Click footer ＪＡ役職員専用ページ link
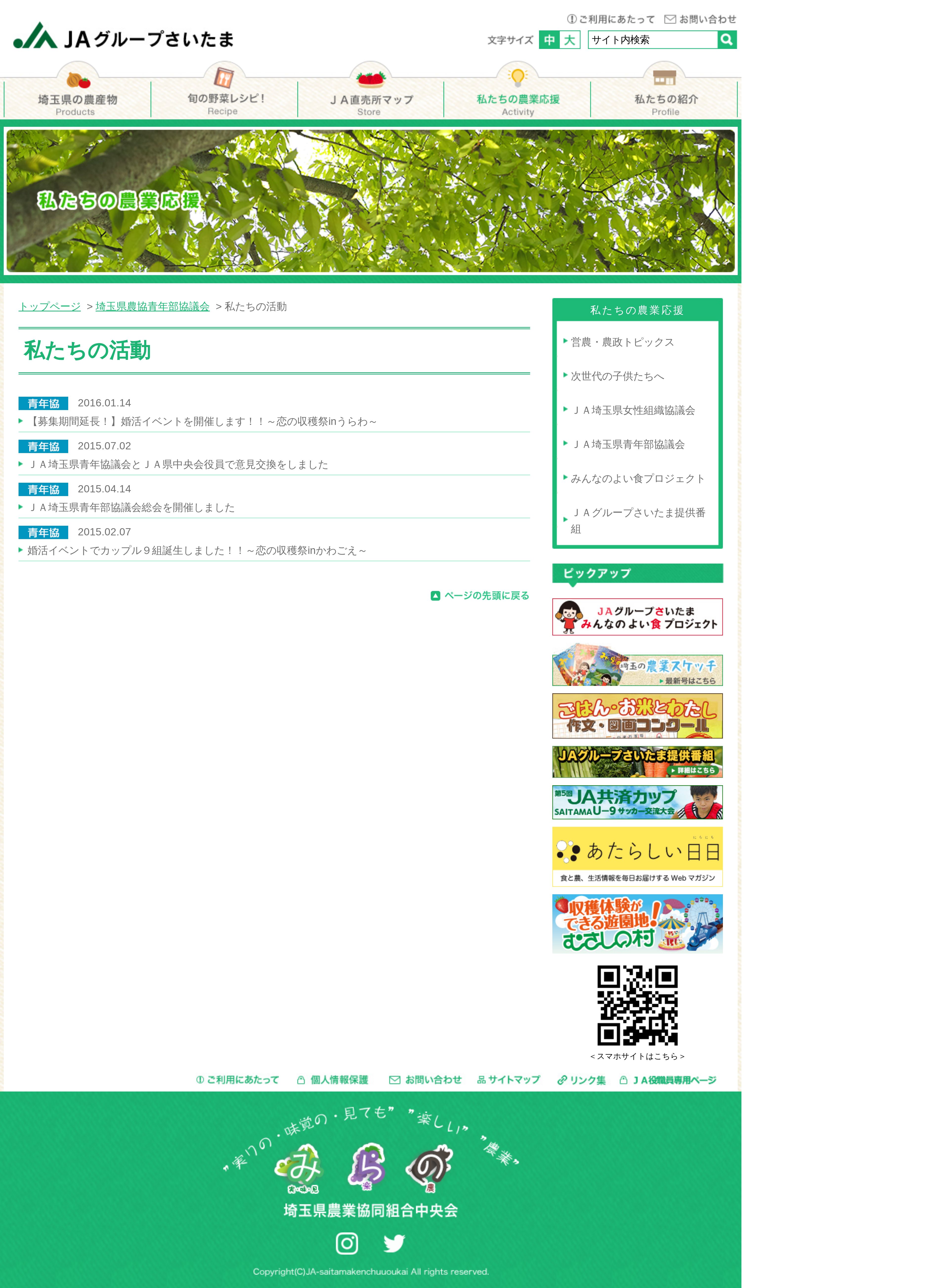The image size is (952, 1288). click(x=668, y=1080)
